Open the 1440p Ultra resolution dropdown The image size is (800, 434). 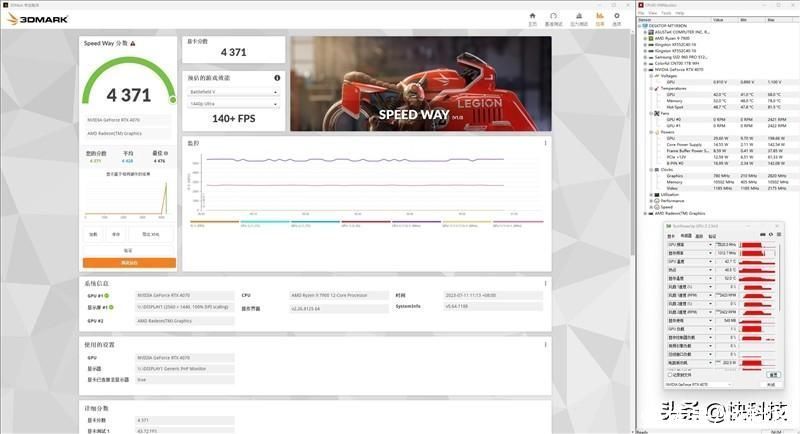[233, 104]
